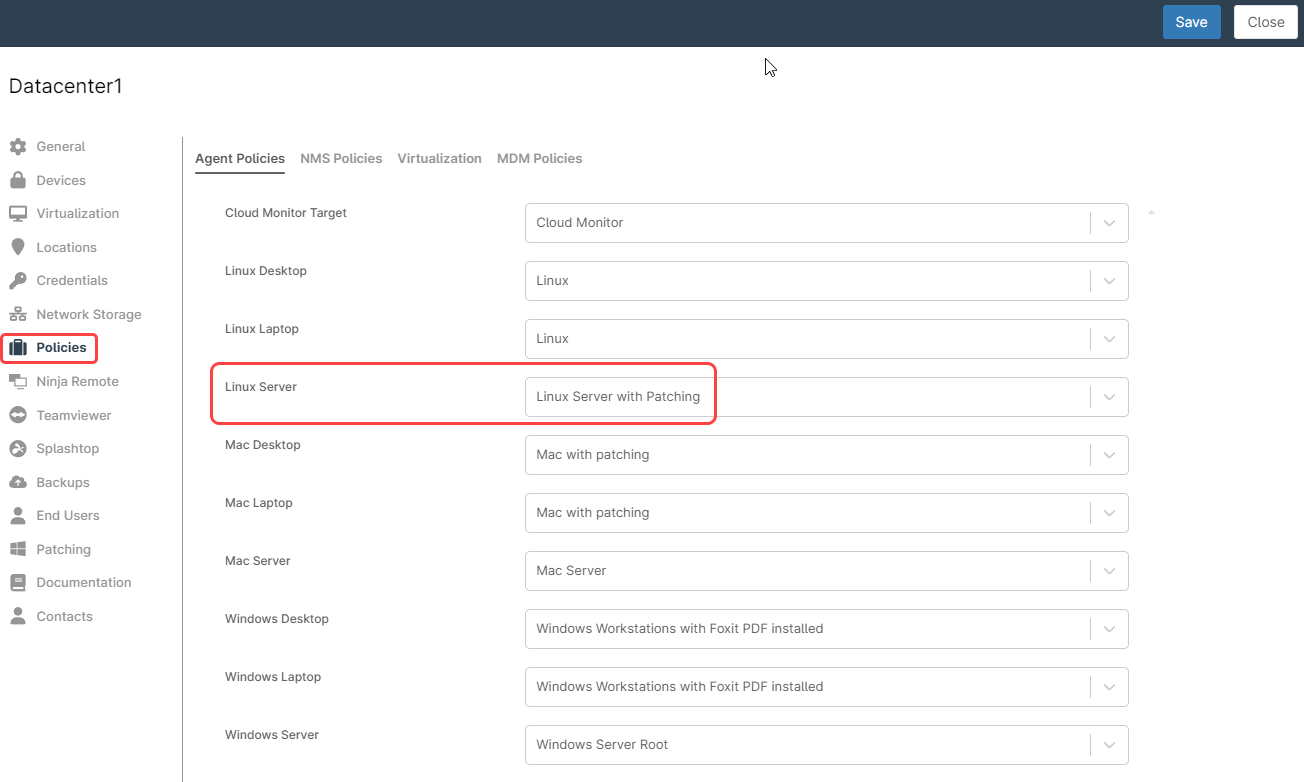Click the Devices lock icon
Image resolution: width=1304 pixels, height=782 pixels.
(18, 181)
